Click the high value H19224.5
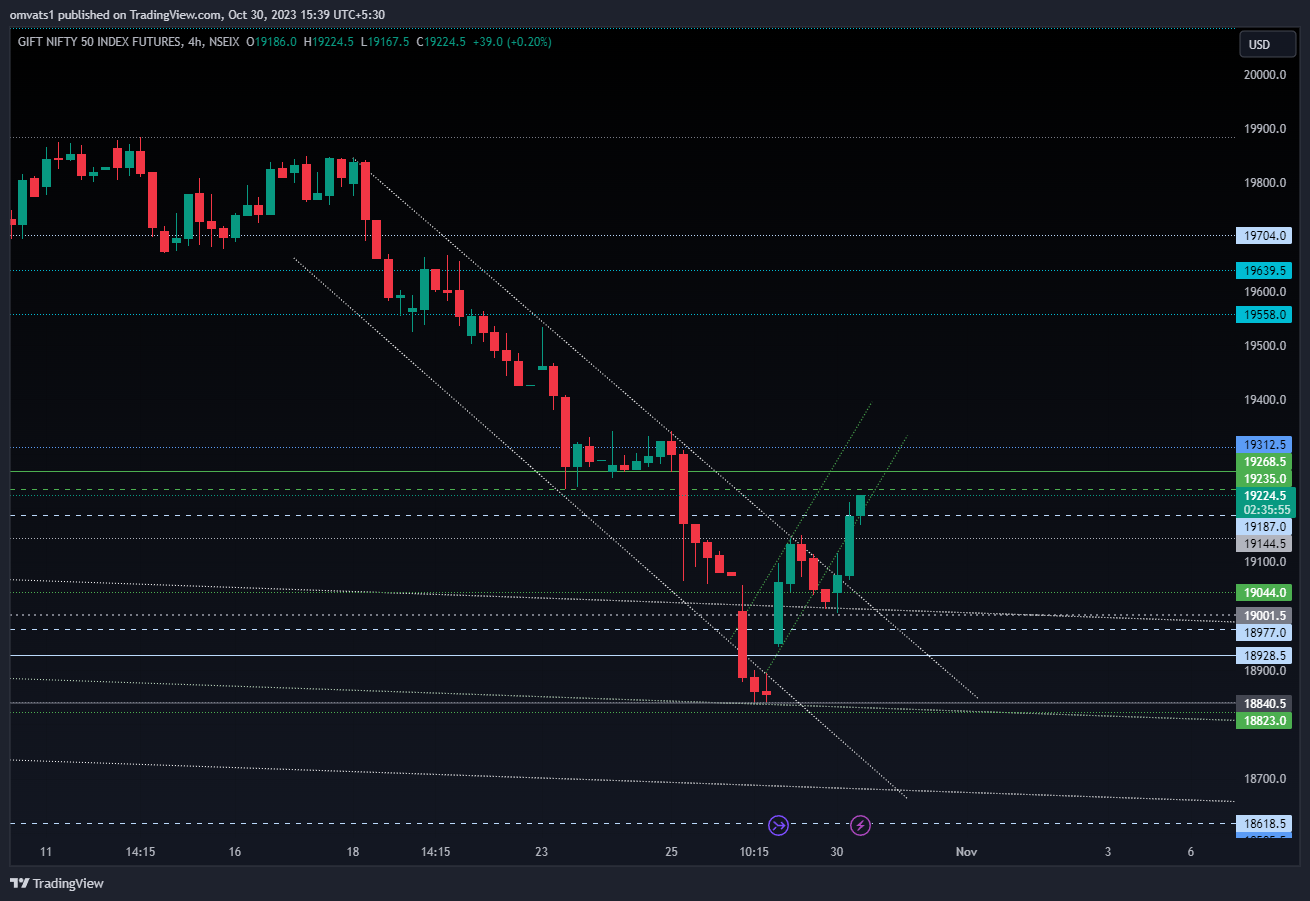The height and width of the screenshot is (901, 1310). tap(329, 42)
